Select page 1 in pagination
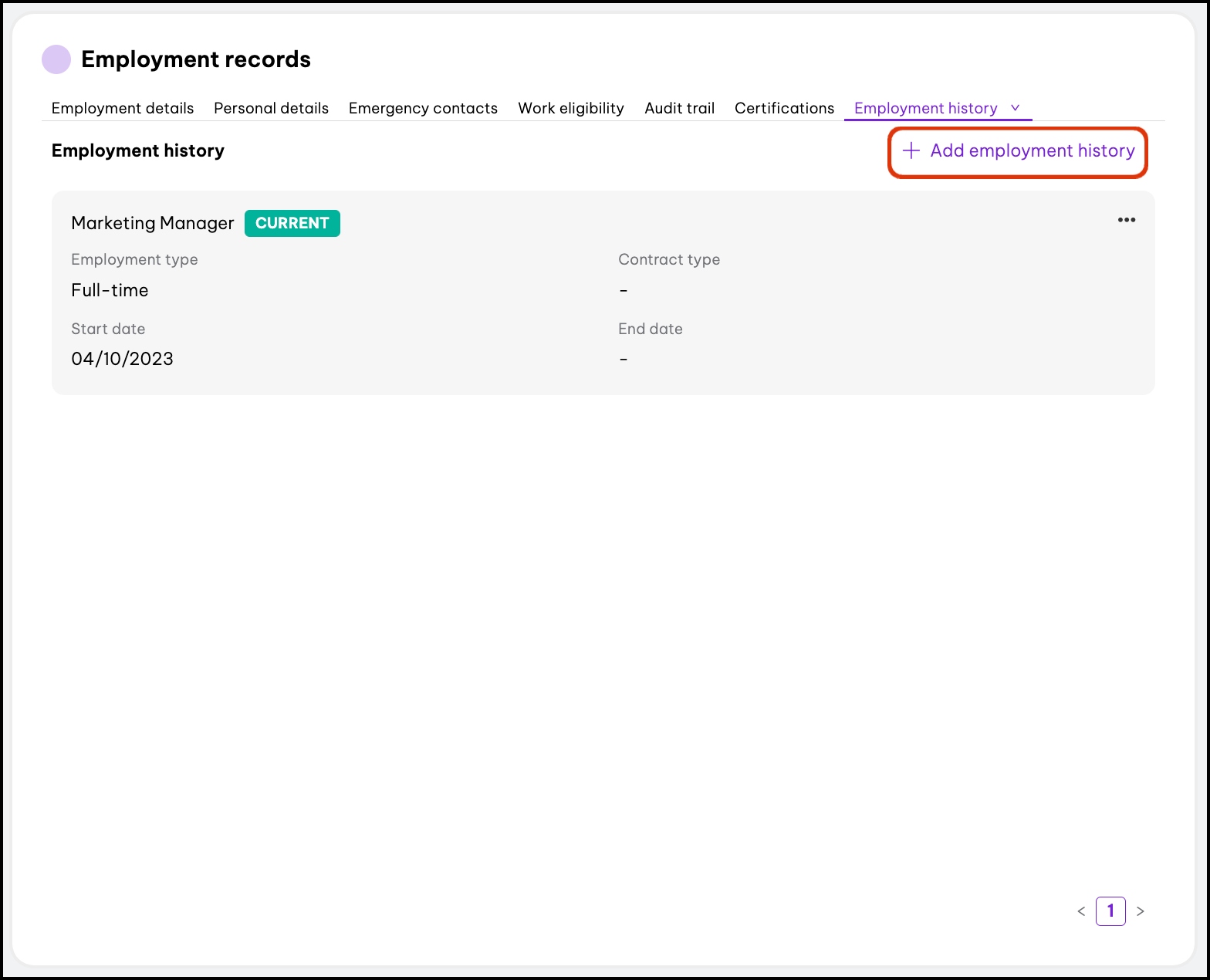 [1110, 911]
